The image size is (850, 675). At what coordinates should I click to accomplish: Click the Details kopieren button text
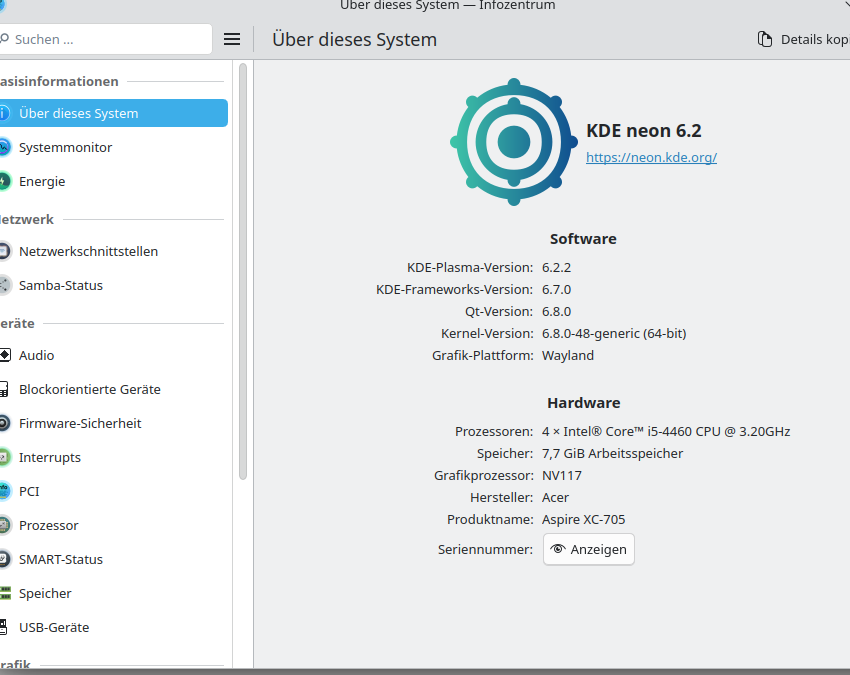click(815, 40)
